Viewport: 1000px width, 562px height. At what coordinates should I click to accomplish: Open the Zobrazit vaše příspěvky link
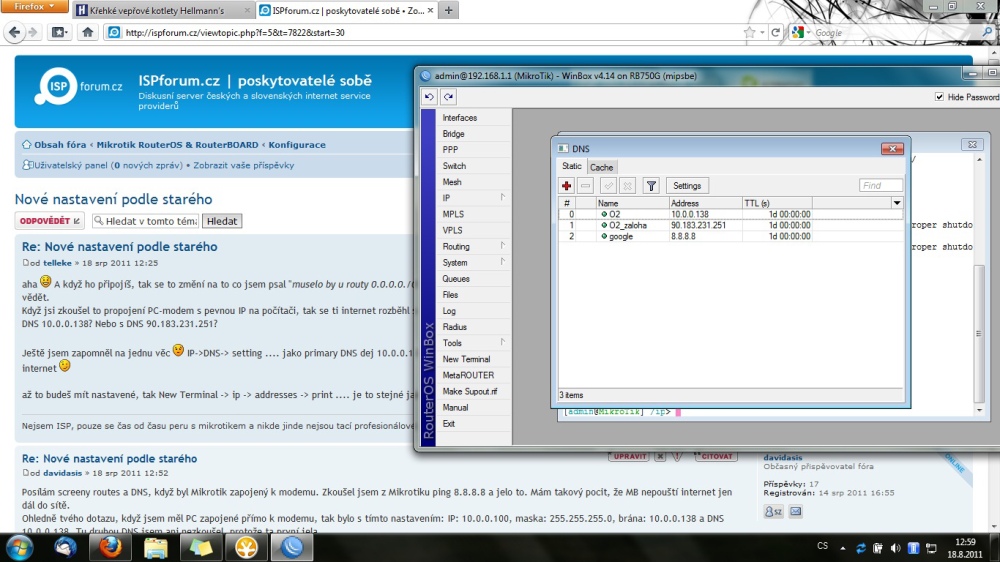[244, 165]
